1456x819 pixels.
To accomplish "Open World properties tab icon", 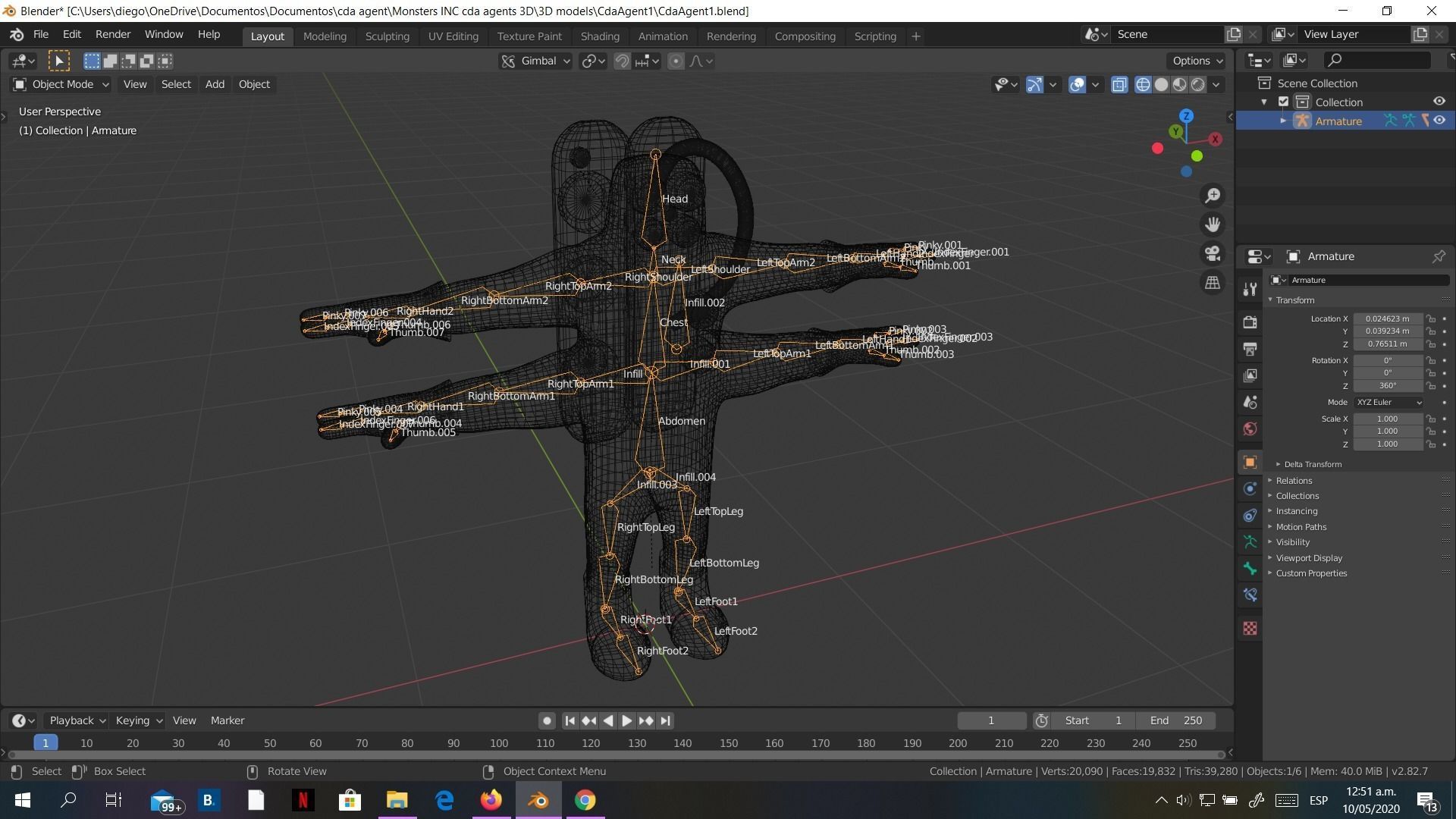I will click(1250, 429).
